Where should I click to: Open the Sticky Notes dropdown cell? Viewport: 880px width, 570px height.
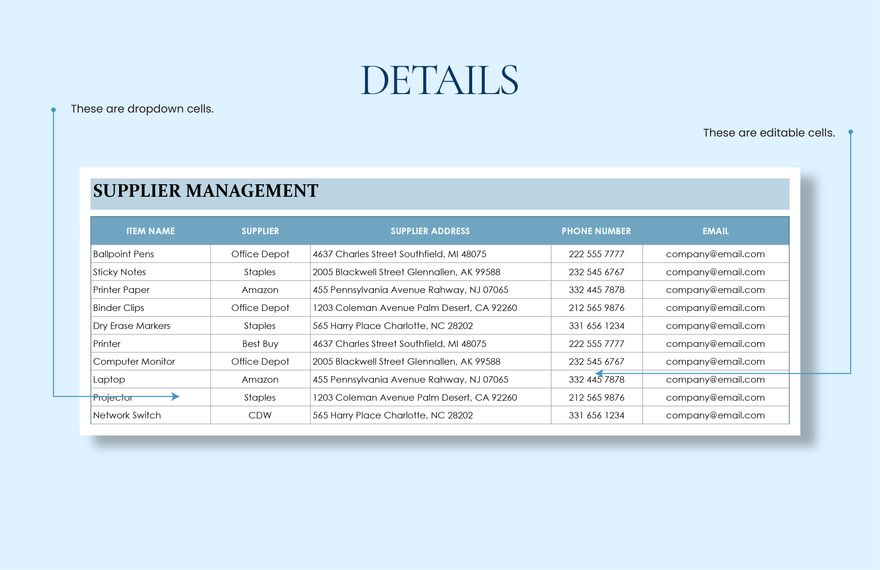pos(150,272)
